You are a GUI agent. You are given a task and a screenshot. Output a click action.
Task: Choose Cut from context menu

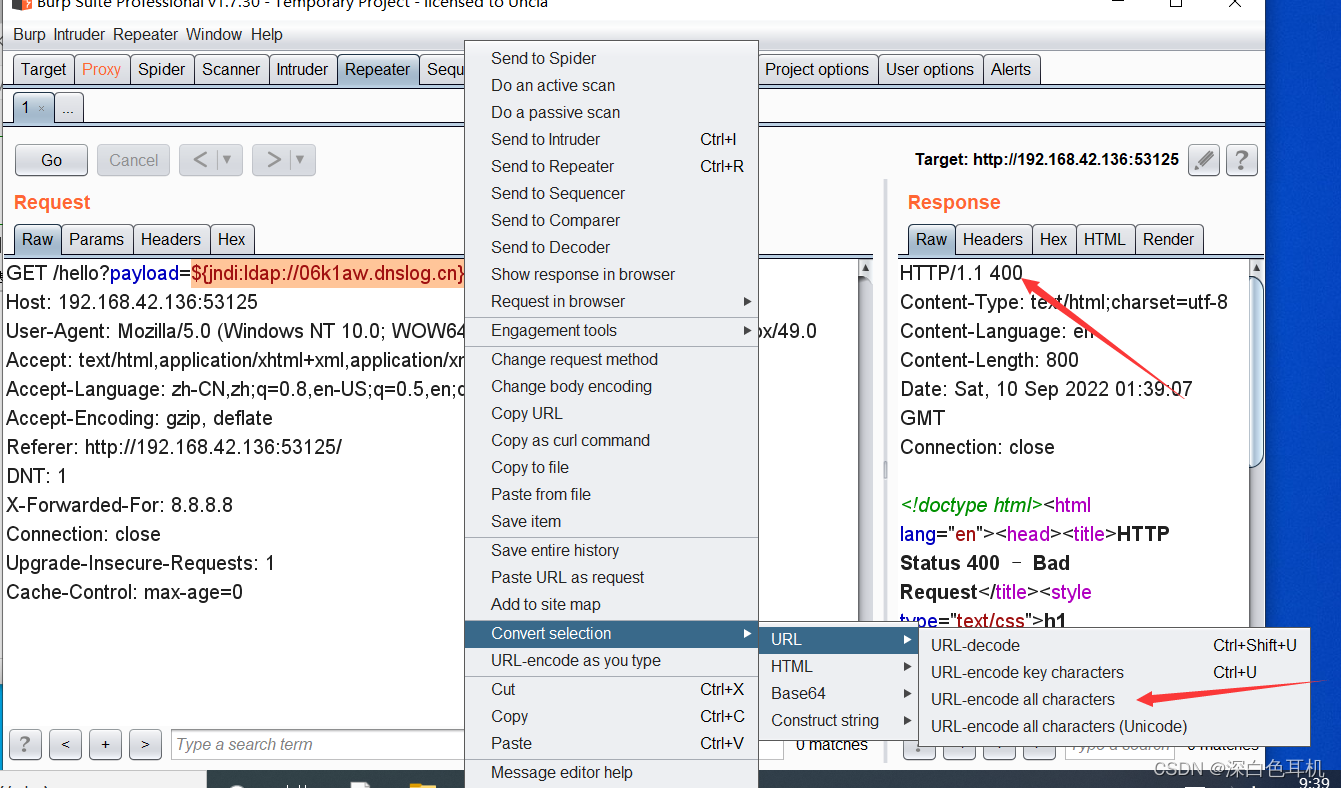point(612,689)
